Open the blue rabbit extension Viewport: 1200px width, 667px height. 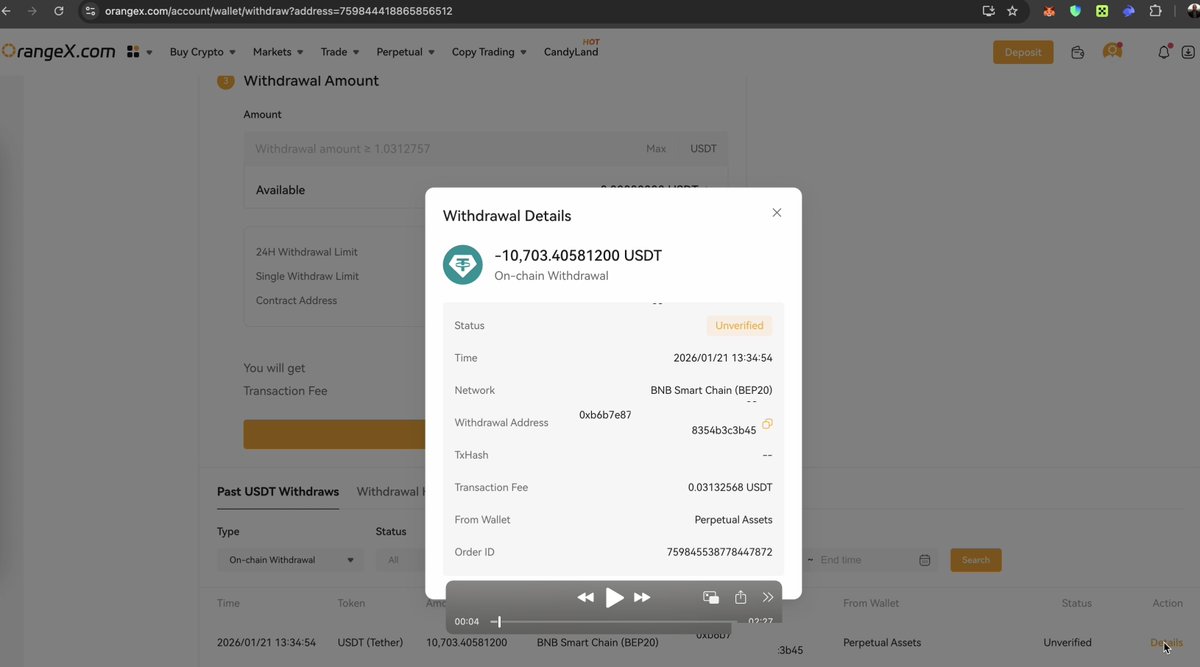click(x=1129, y=11)
